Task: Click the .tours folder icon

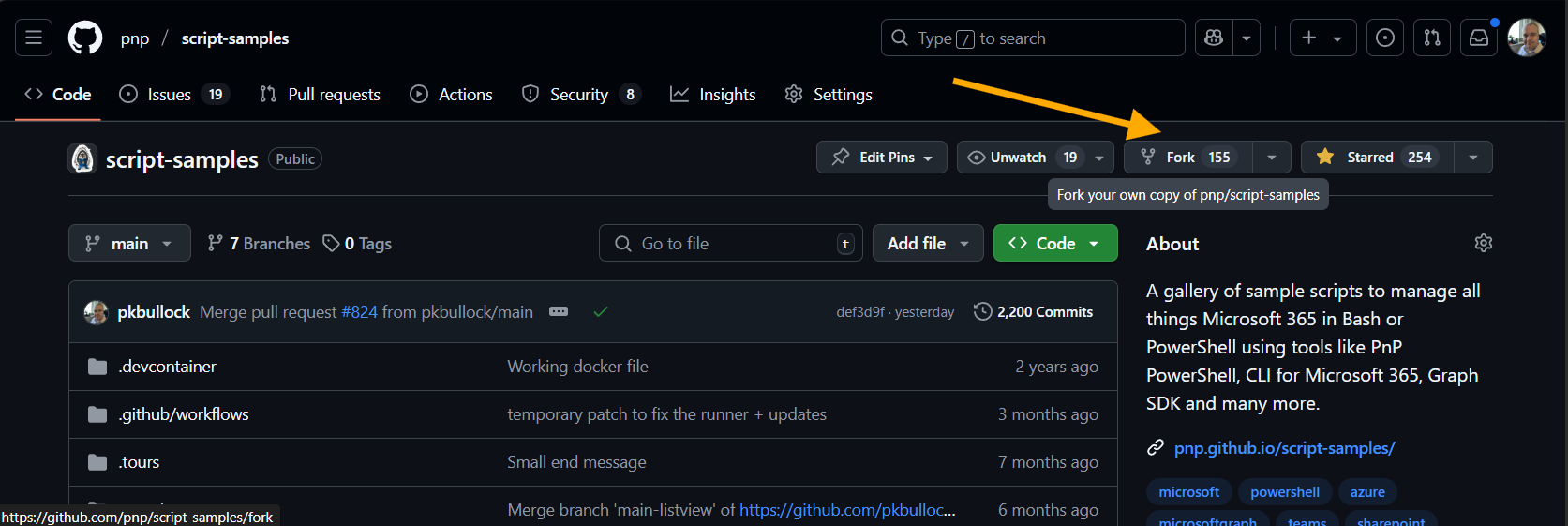Action: (x=97, y=462)
